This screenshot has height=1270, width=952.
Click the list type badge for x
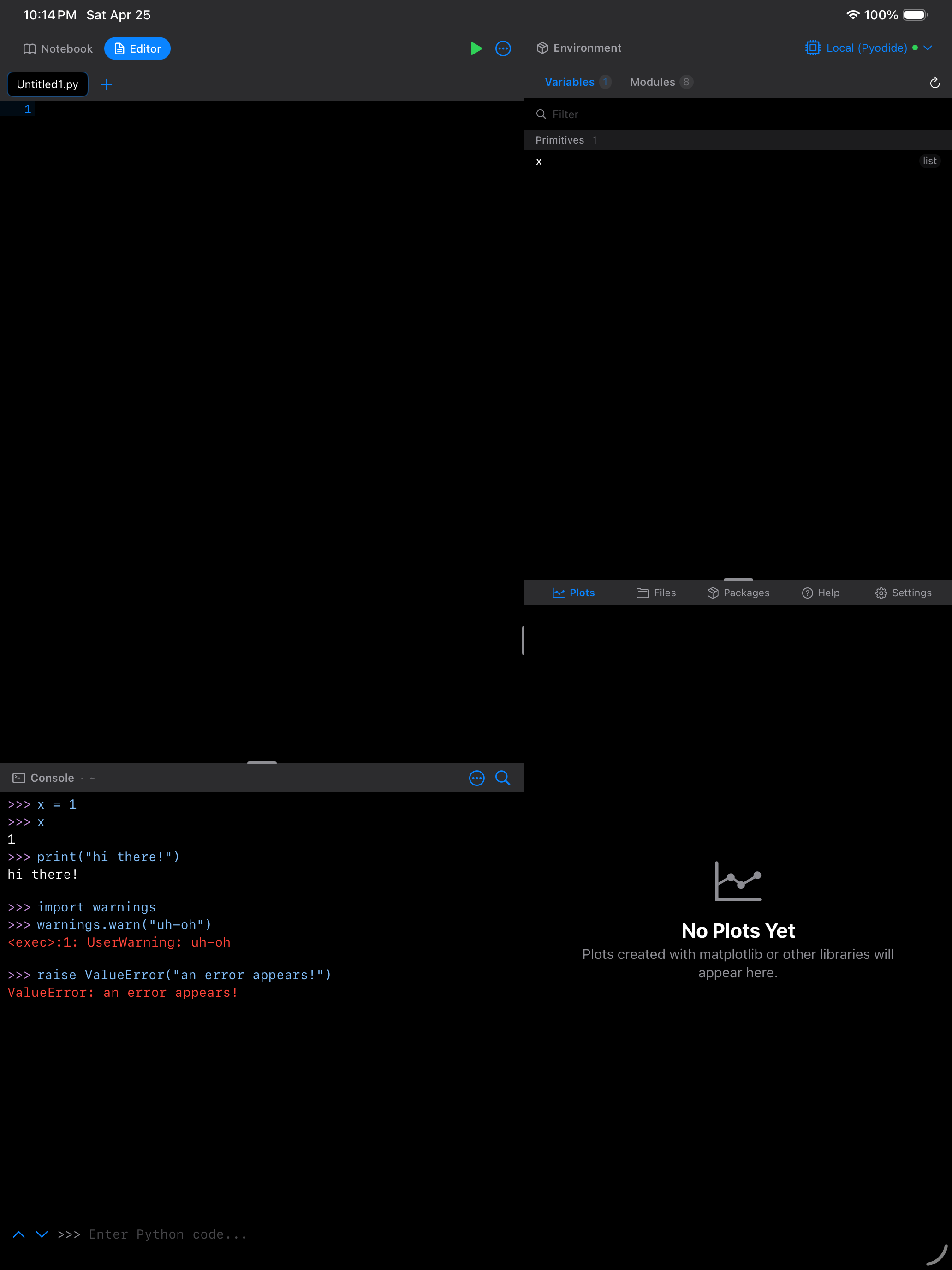[x=929, y=162]
